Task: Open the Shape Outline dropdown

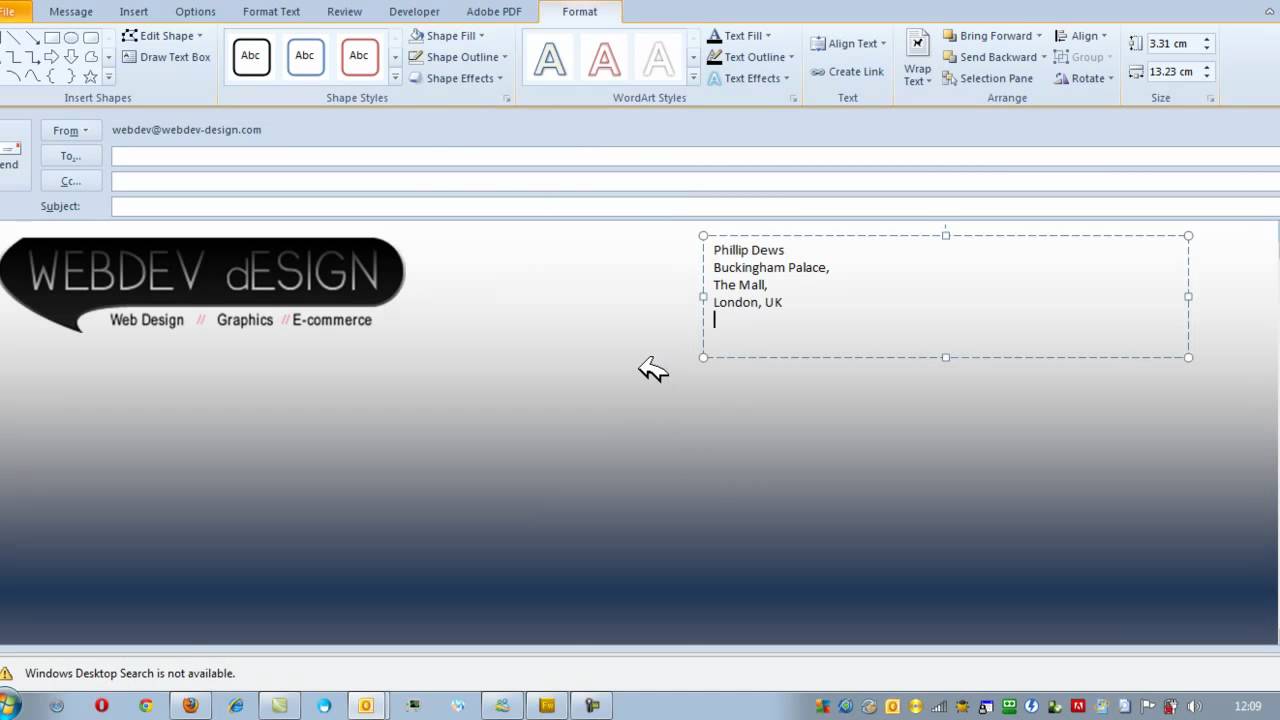Action: (459, 57)
